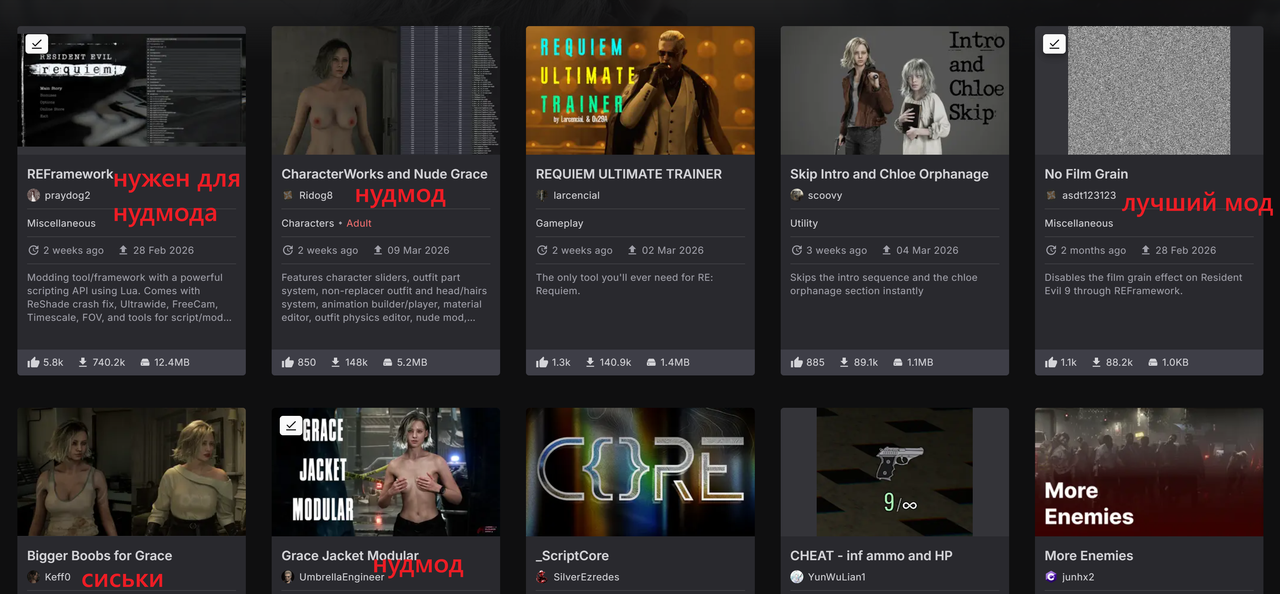Click the Adult tag on CharacterWorks card
Image resolution: width=1280 pixels, height=594 pixels.
pyautogui.click(x=359, y=223)
